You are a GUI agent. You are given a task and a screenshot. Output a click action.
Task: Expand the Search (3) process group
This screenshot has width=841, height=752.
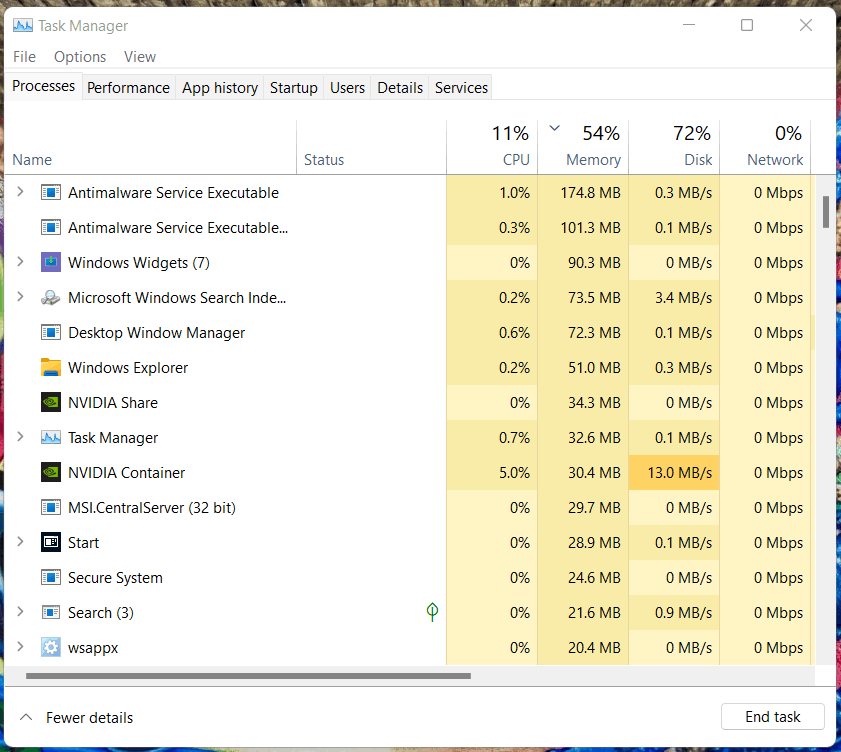point(20,611)
